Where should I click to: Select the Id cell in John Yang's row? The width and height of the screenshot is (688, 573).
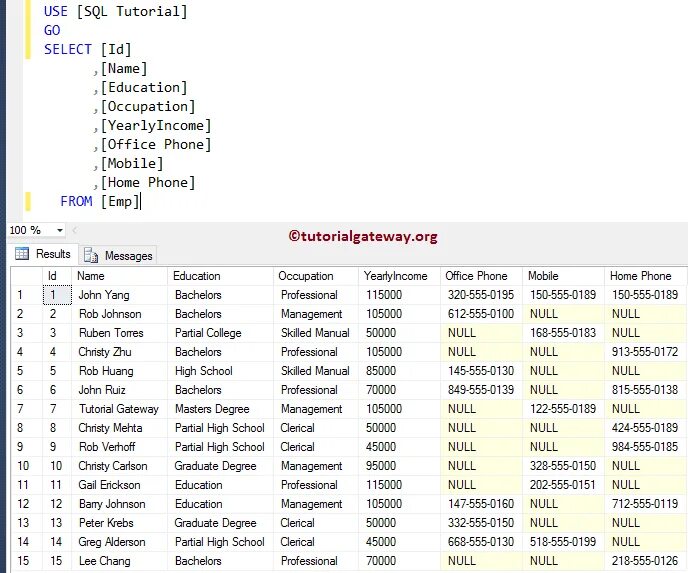click(57, 295)
